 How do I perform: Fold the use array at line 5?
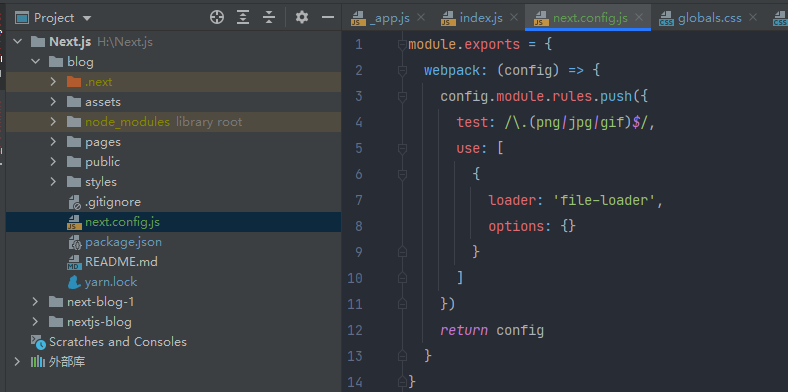click(x=402, y=149)
